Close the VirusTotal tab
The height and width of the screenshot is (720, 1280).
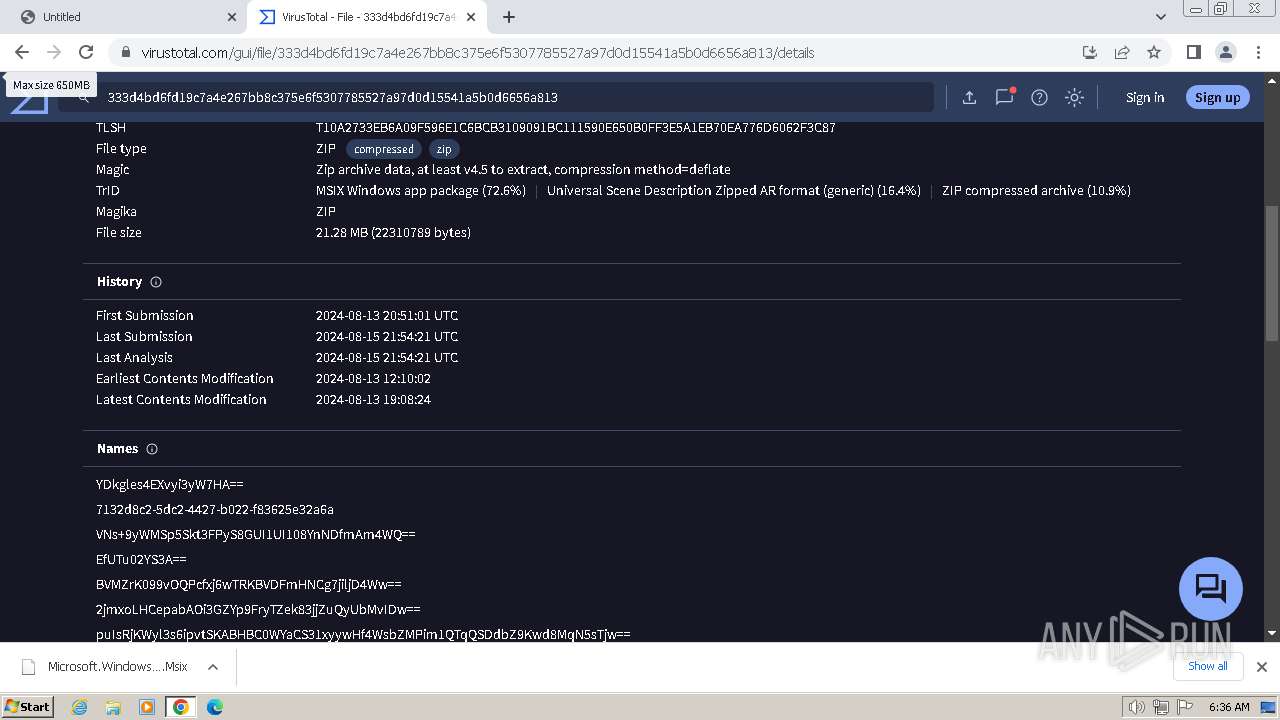(471, 17)
